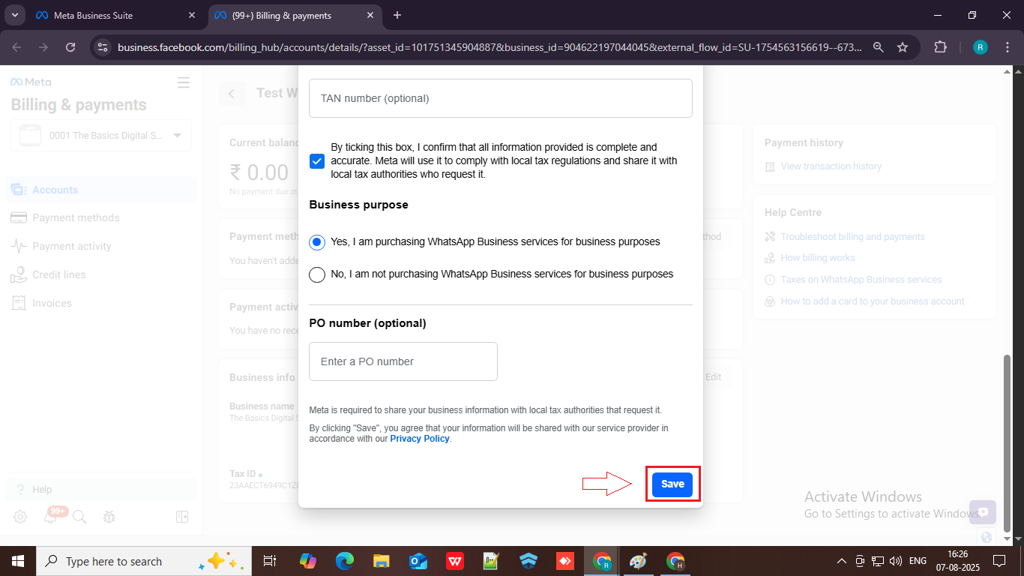Open the Windows Start menu
Image resolution: width=1024 pixels, height=576 pixels.
coord(18,561)
